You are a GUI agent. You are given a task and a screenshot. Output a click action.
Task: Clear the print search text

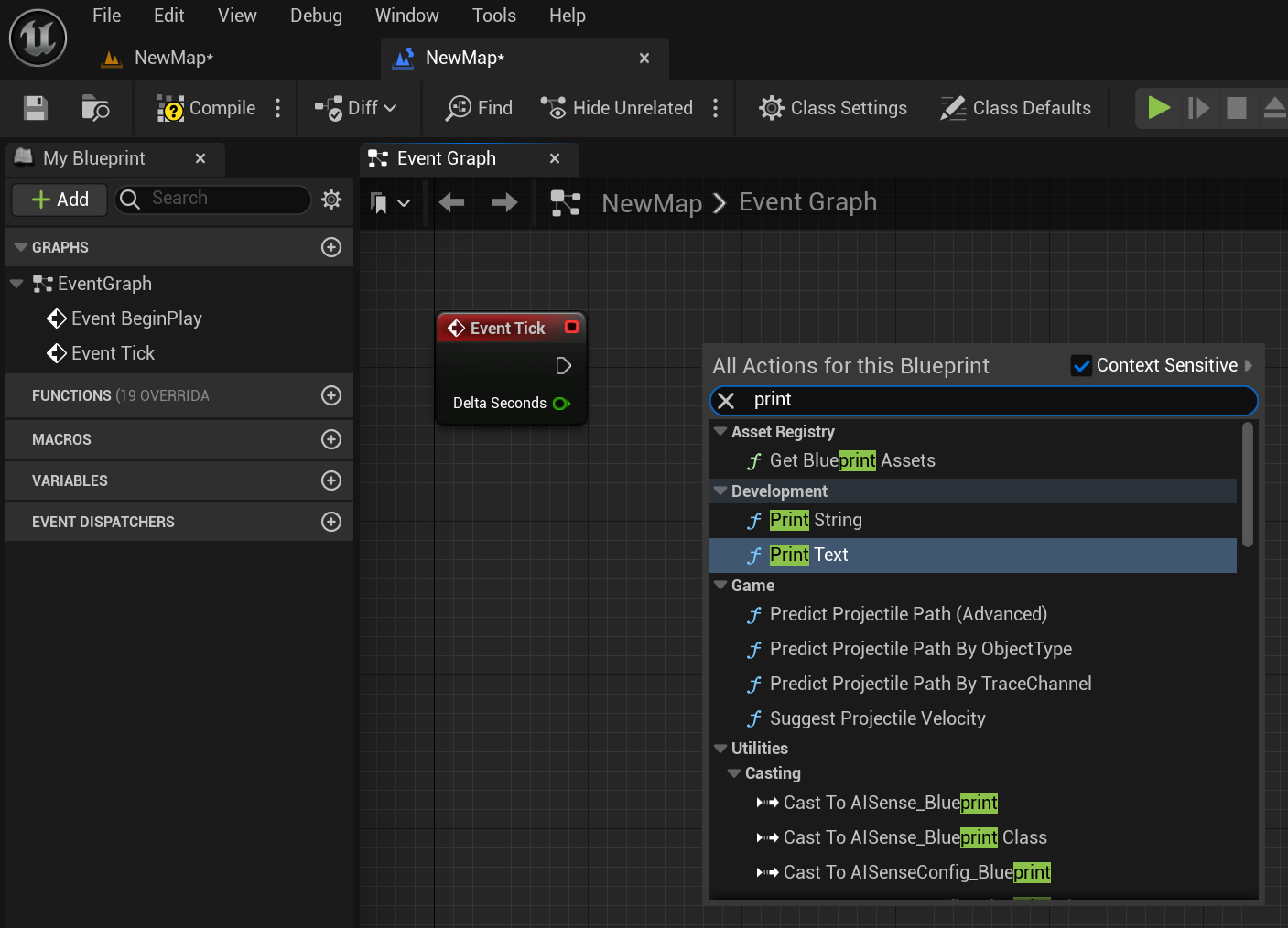click(726, 401)
